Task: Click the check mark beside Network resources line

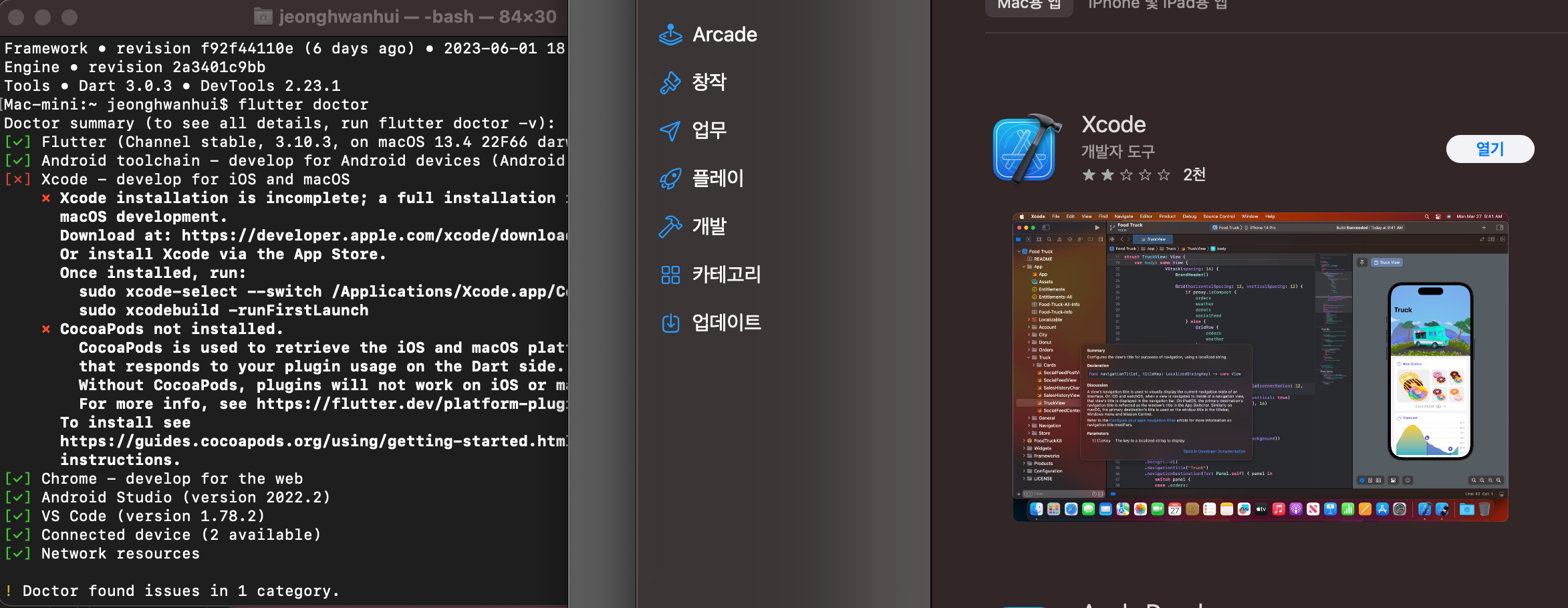Action: (17, 554)
